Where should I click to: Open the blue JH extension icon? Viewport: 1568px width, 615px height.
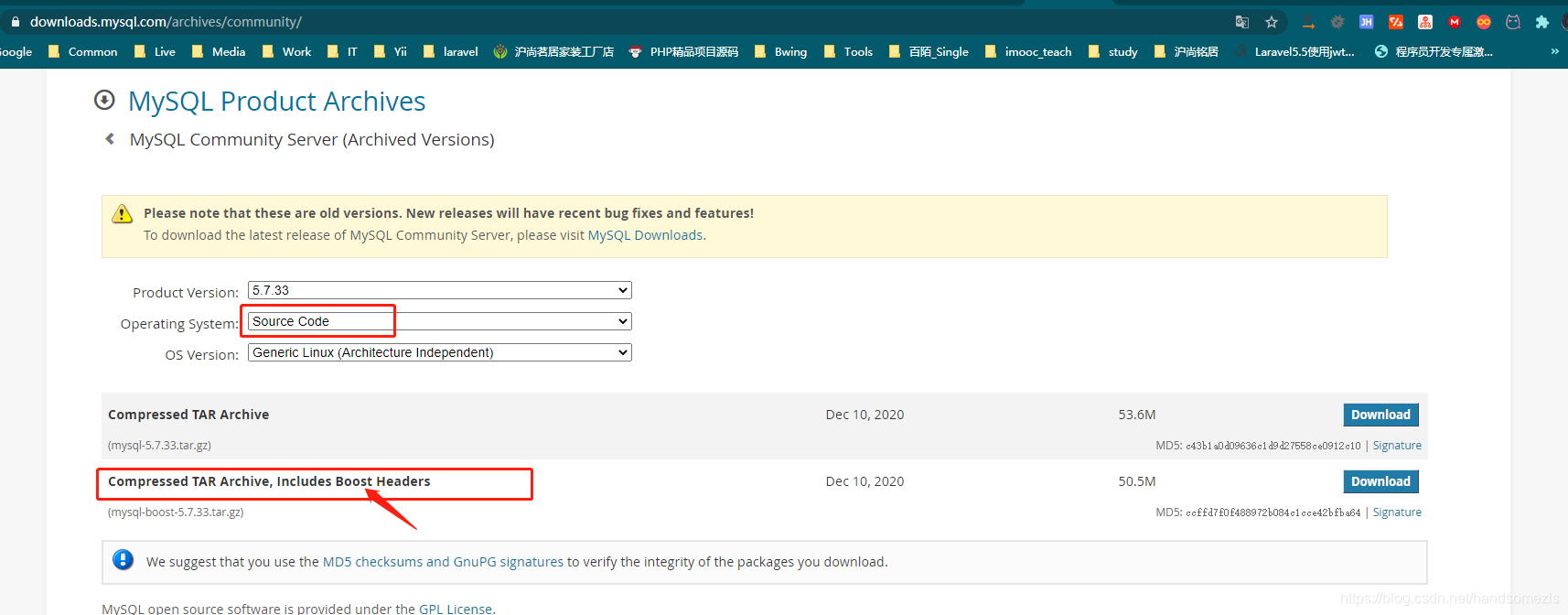click(1367, 22)
